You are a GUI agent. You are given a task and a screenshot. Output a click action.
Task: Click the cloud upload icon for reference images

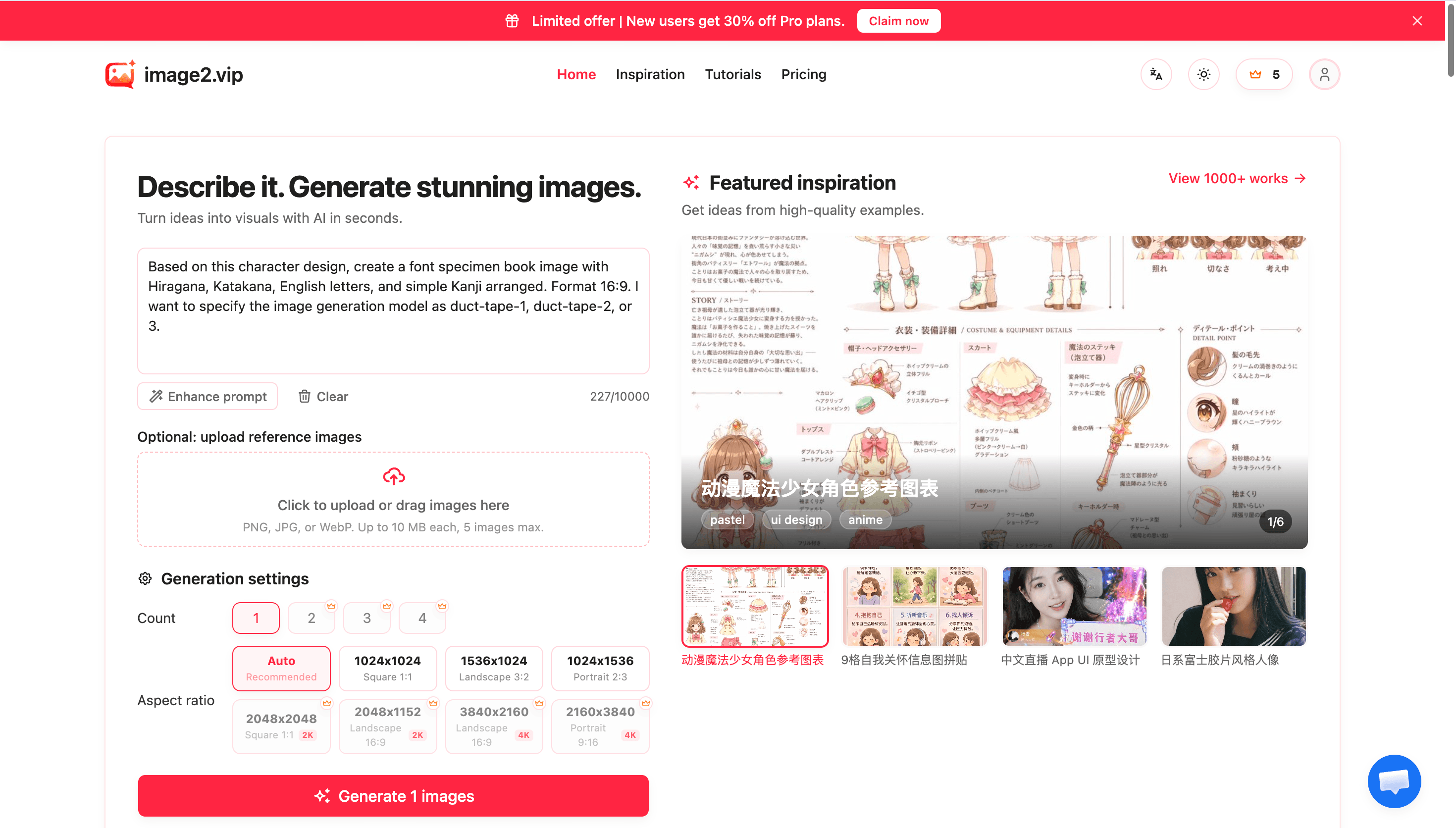(393, 476)
